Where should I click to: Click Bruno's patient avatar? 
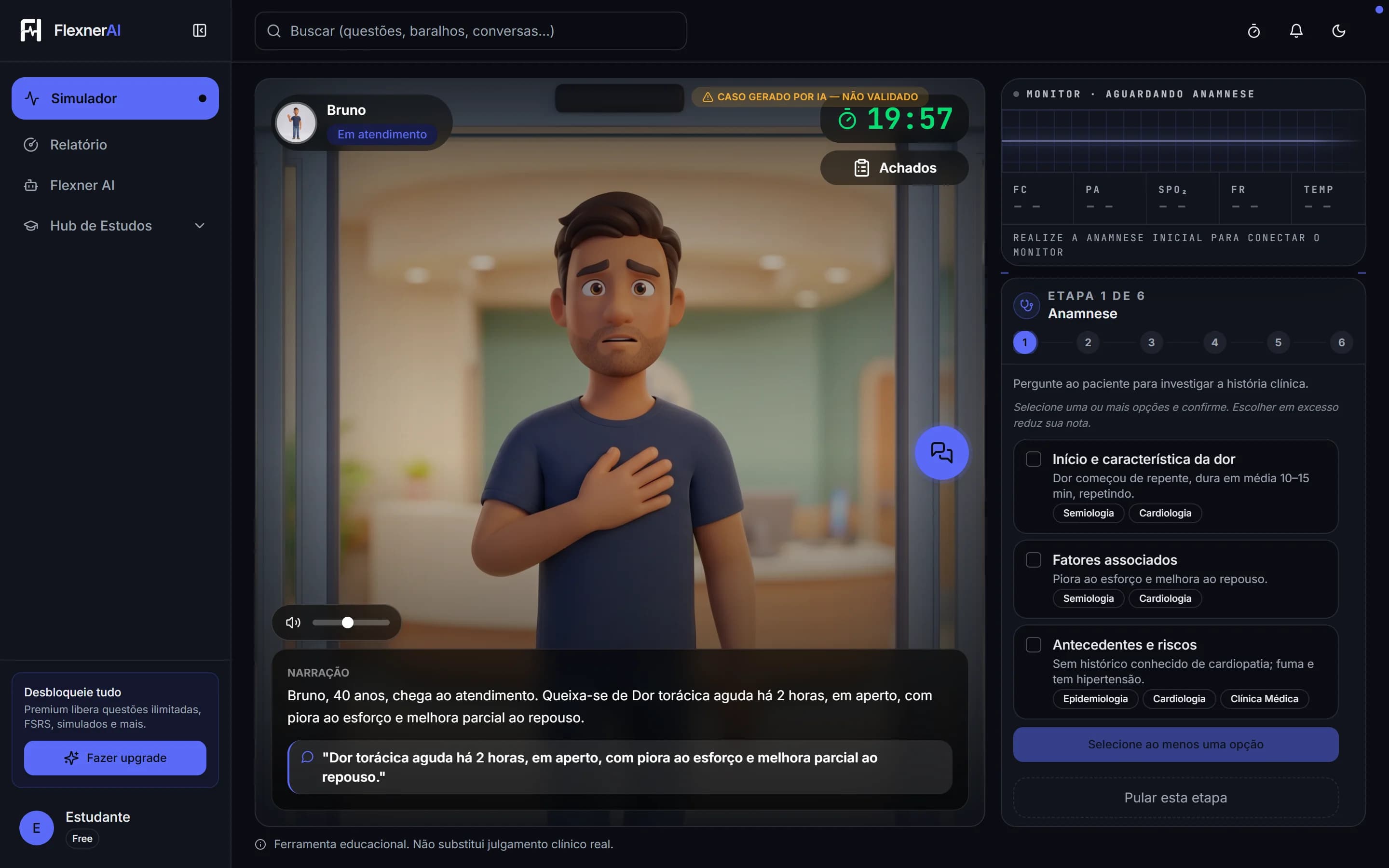pyautogui.click(x=296, y=122)
